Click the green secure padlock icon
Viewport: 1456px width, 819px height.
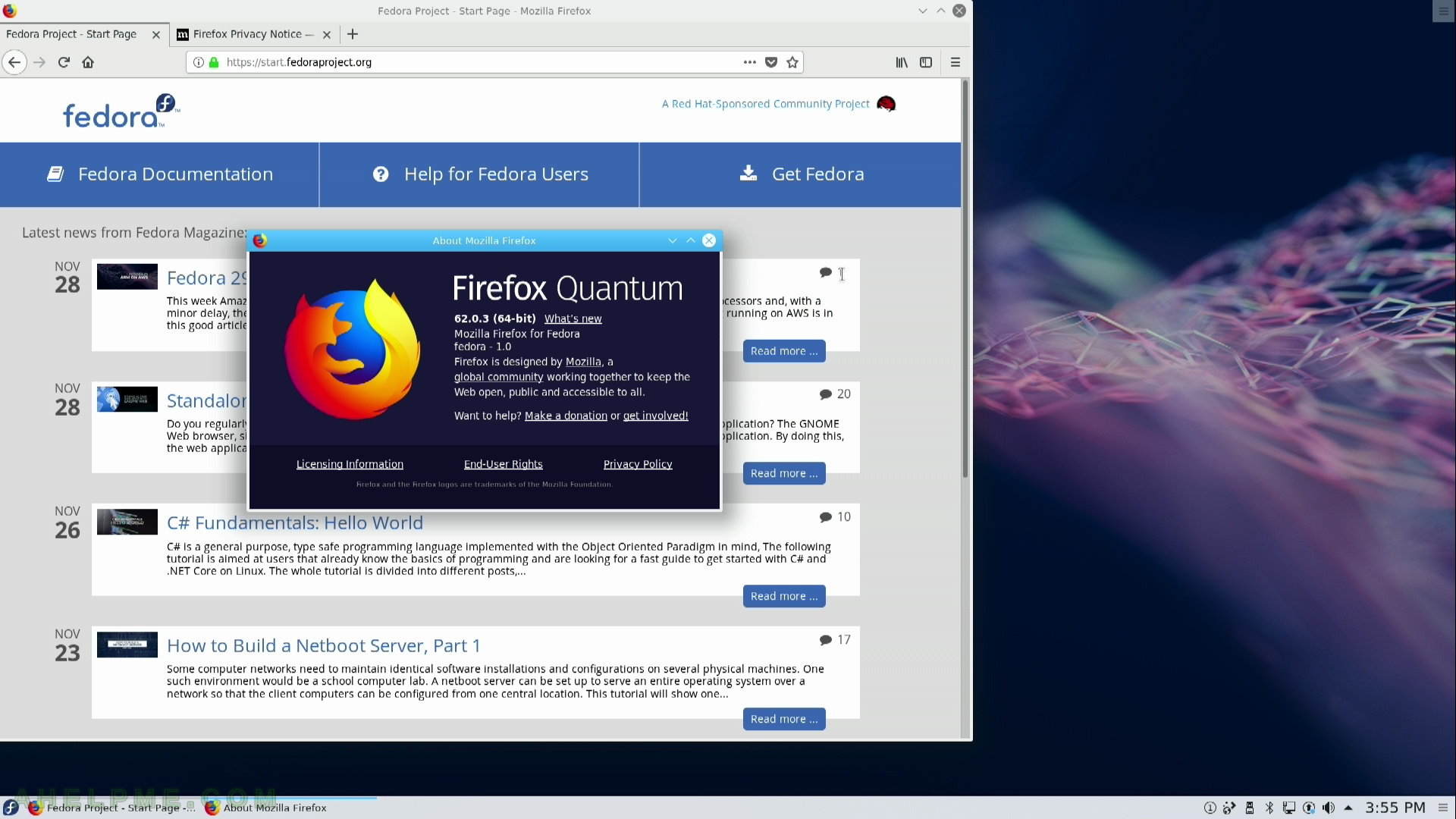coord(214,62)
